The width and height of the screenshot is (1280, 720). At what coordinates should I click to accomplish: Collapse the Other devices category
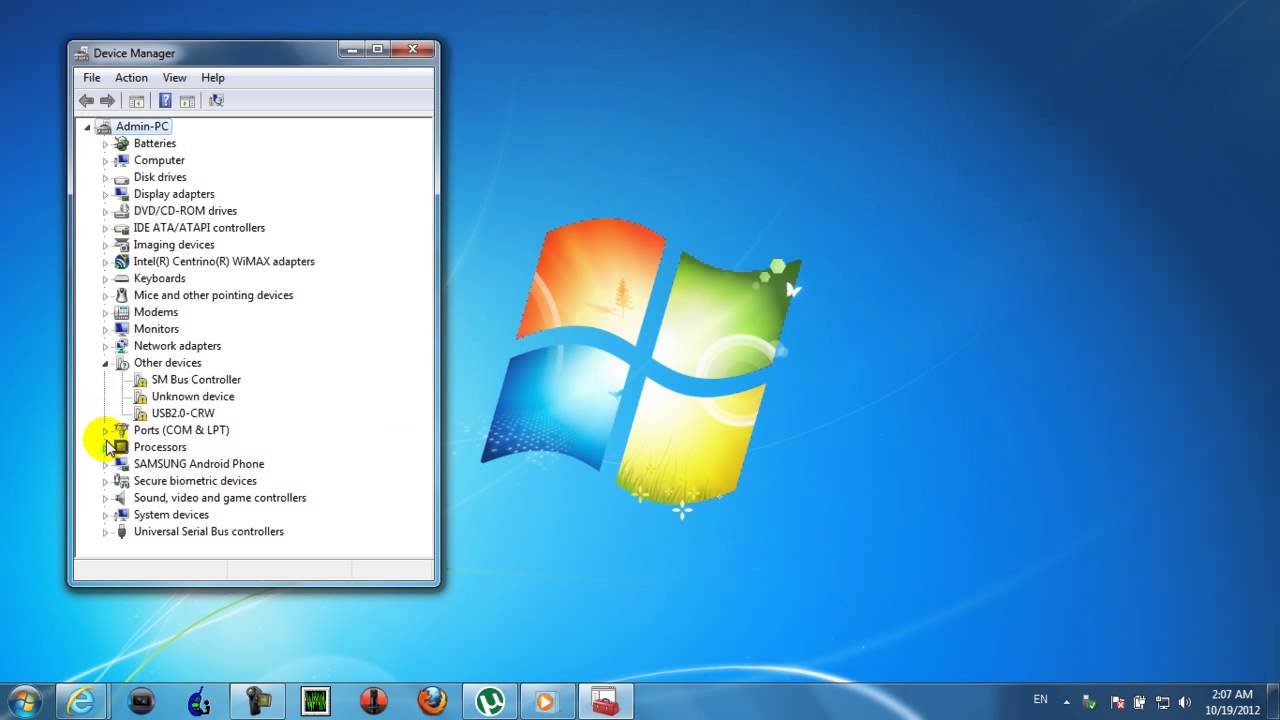pyautogui.click(x=105, y=363)
